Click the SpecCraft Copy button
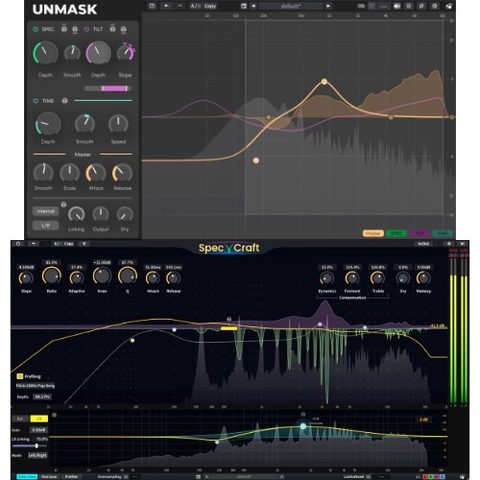The width and height of the screenshot is (480, 480). [x=69, y=244]
